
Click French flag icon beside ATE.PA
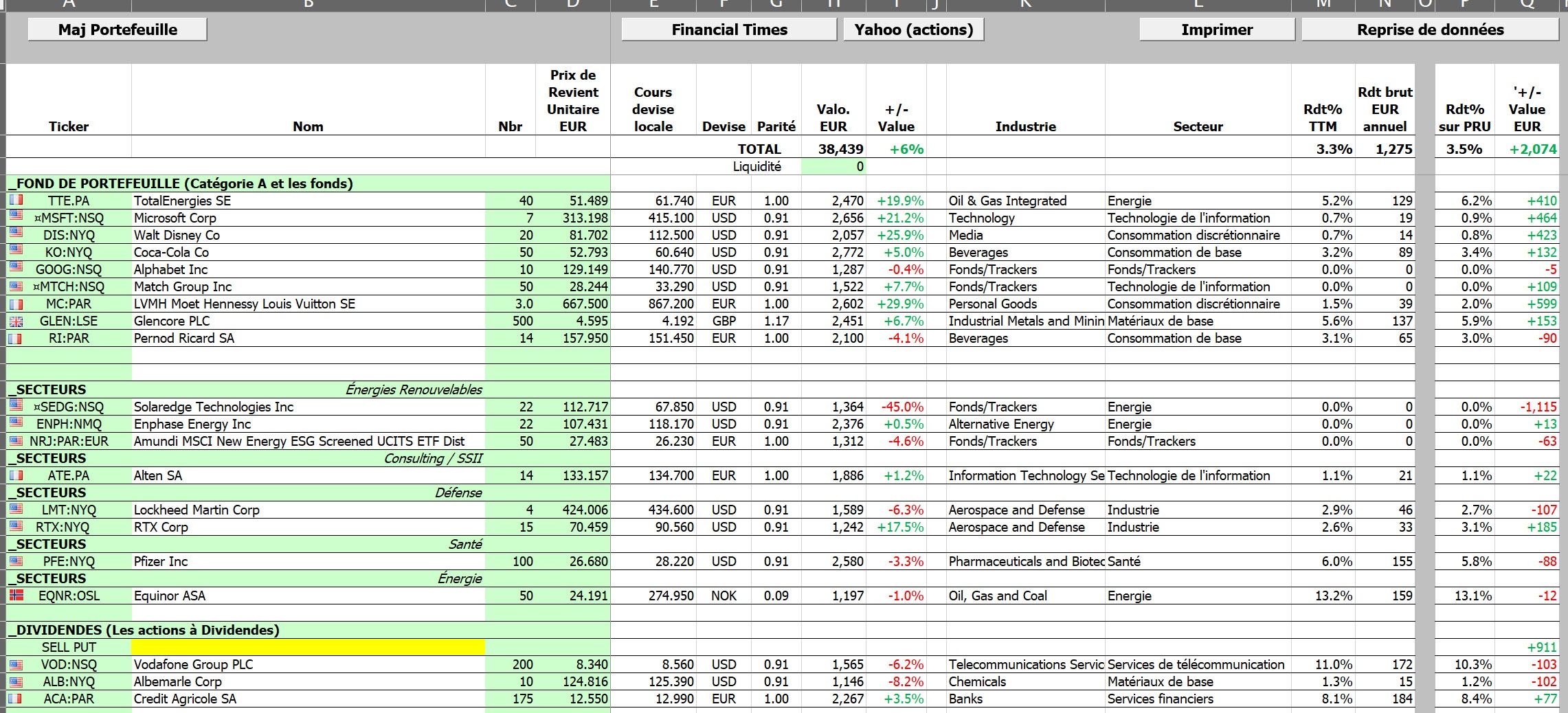coord(16,475)
